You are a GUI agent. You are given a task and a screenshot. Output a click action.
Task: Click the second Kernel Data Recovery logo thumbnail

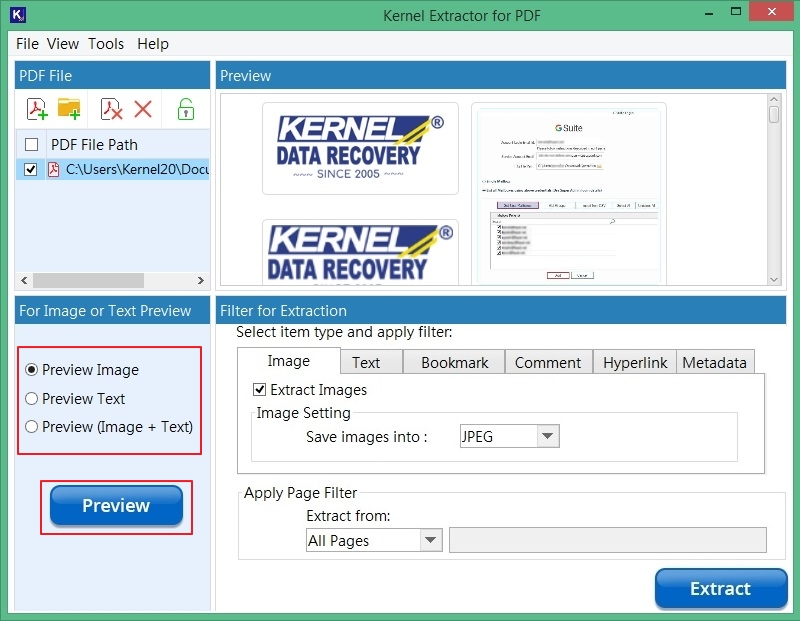(360, 253)
